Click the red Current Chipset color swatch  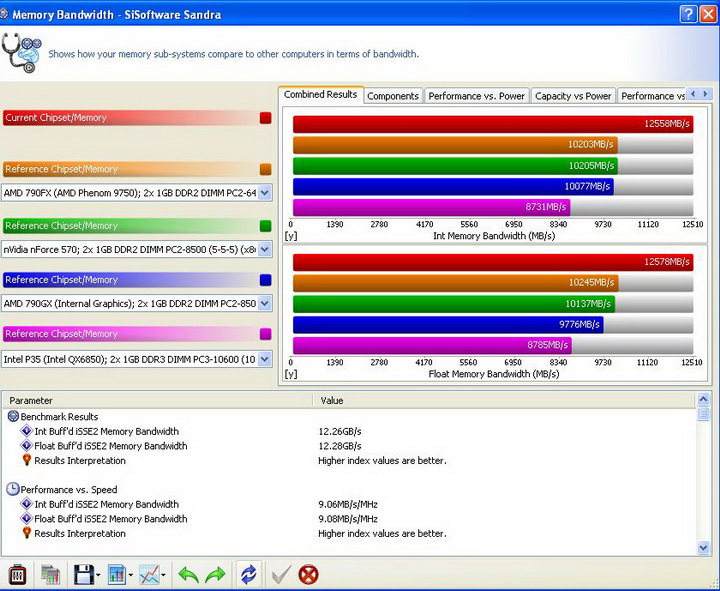point(265,118)
